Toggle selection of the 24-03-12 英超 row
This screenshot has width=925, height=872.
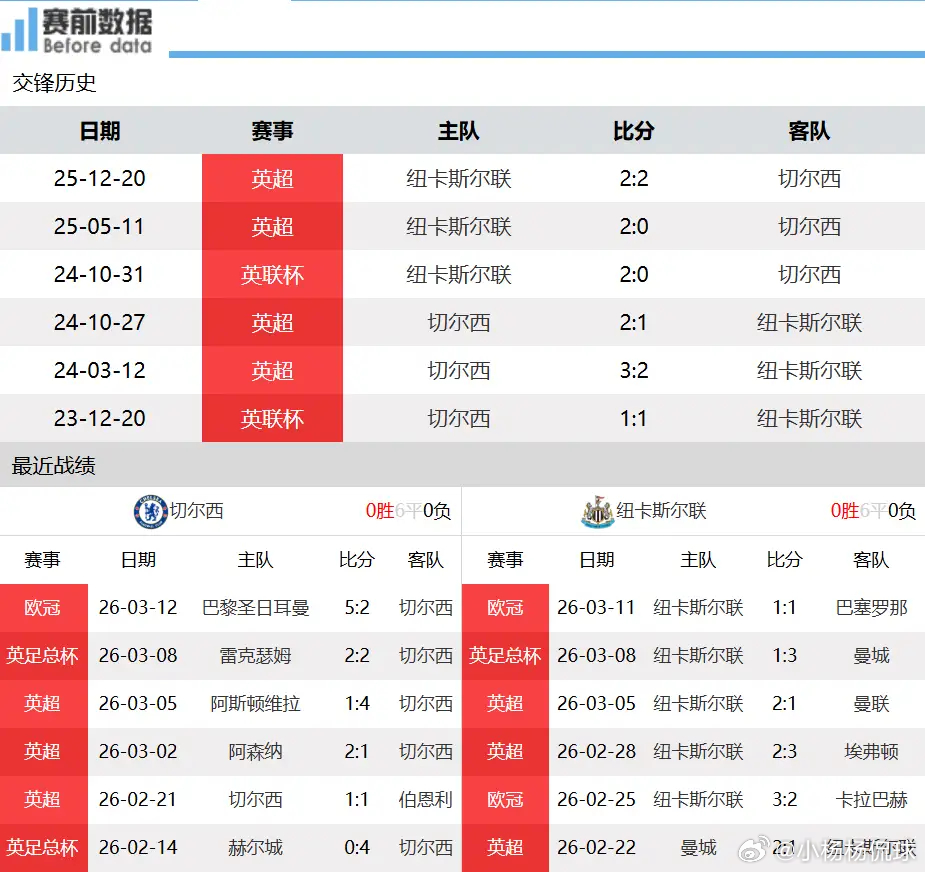(x=462, y=370)
